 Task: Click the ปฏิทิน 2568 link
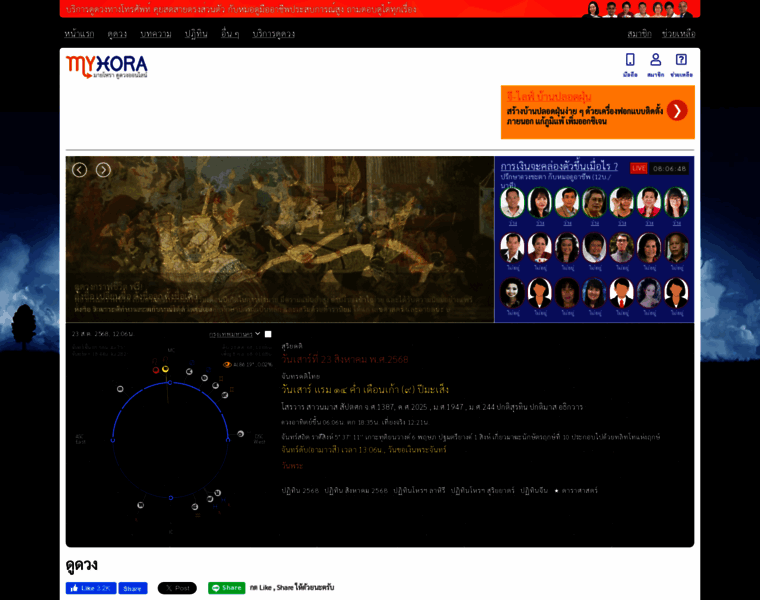pos(300,490)
